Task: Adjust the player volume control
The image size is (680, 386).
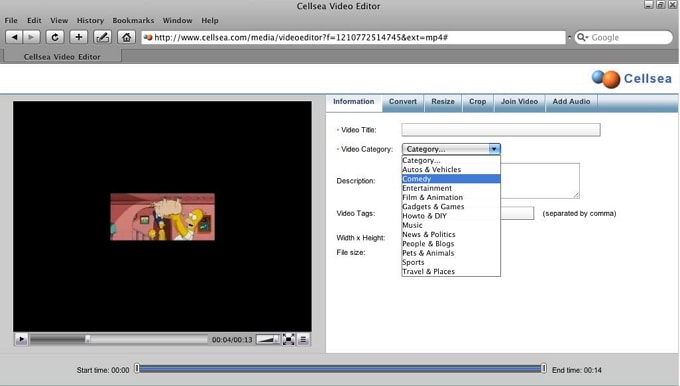Action: click(x=268, y=339)
